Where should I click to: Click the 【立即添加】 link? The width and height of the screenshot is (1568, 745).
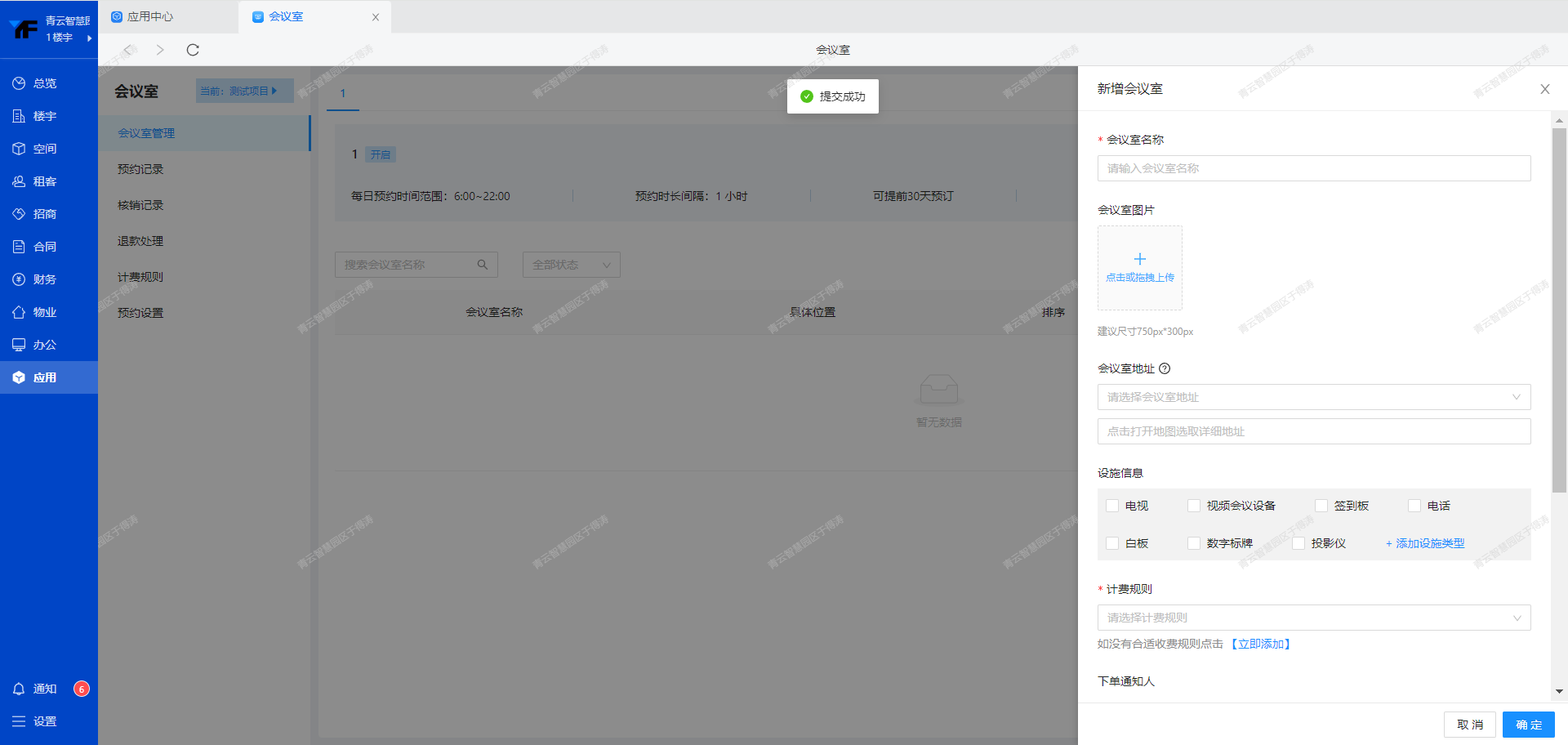[1260, 644]
